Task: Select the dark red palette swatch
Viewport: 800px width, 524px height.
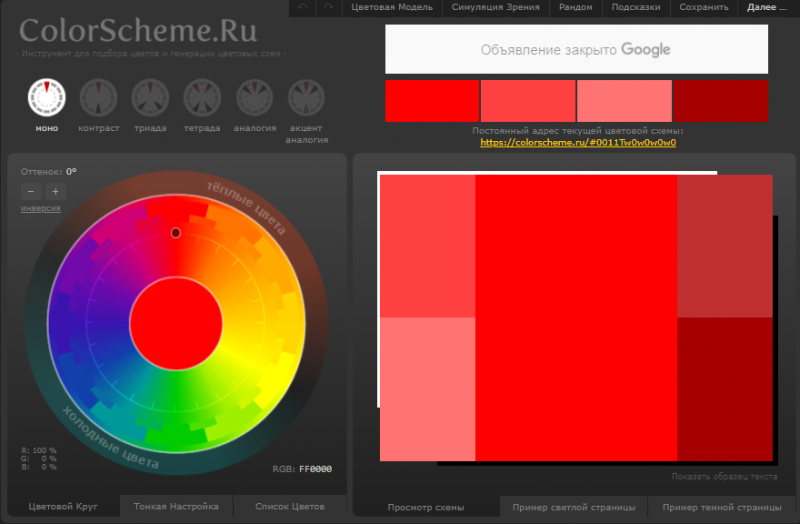Action: coord(720,101)
